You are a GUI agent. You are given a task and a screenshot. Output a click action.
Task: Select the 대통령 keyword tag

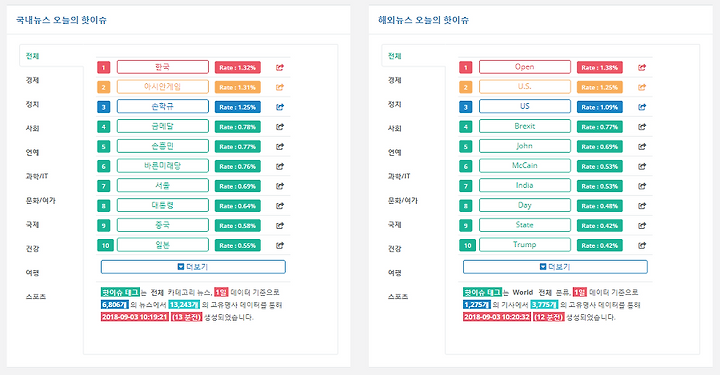163,205
